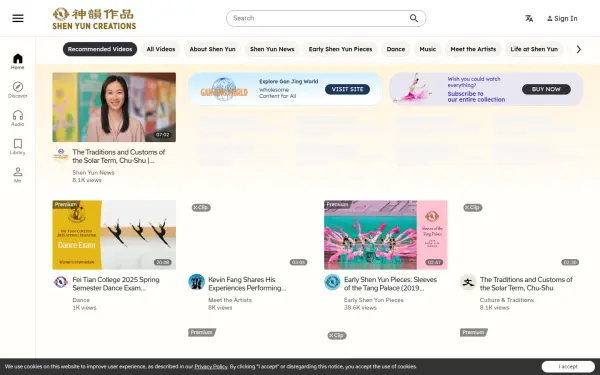Select Early Shen Yun Pieces tab
The image size is (600, 375).
coord(340,49)
